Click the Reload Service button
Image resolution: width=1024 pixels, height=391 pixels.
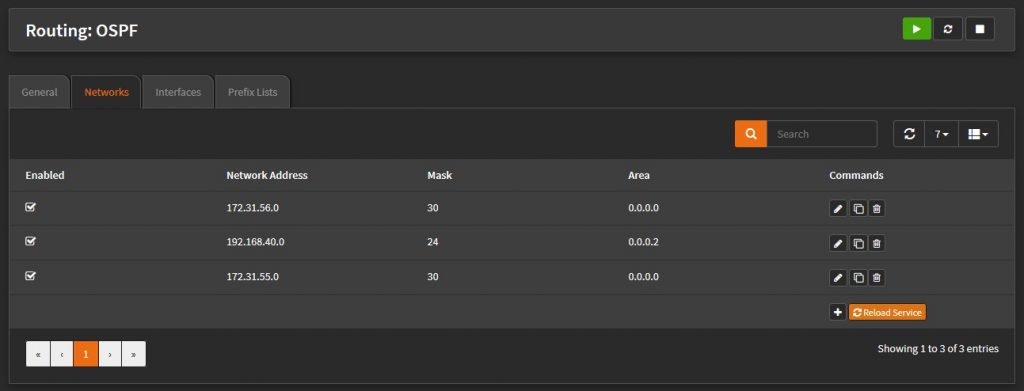[x=887, y=313]
